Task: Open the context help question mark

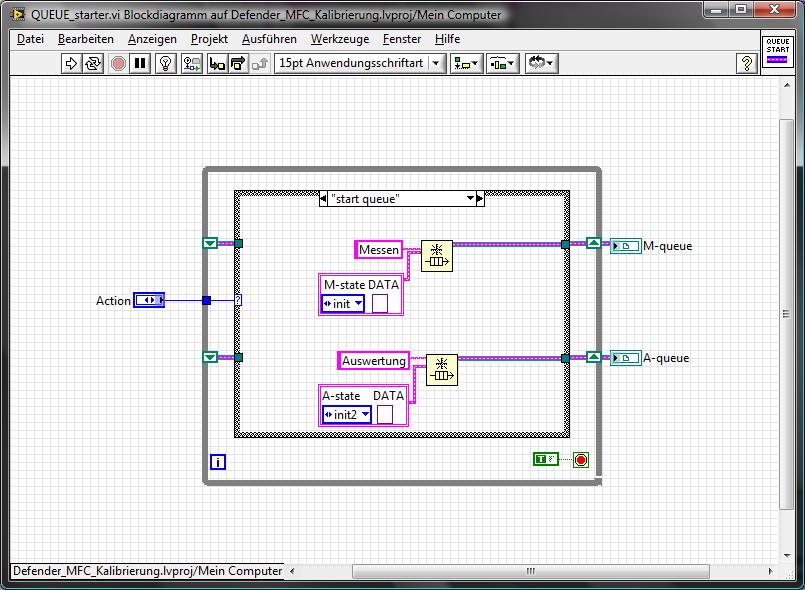Action: [x=746, y=63]
